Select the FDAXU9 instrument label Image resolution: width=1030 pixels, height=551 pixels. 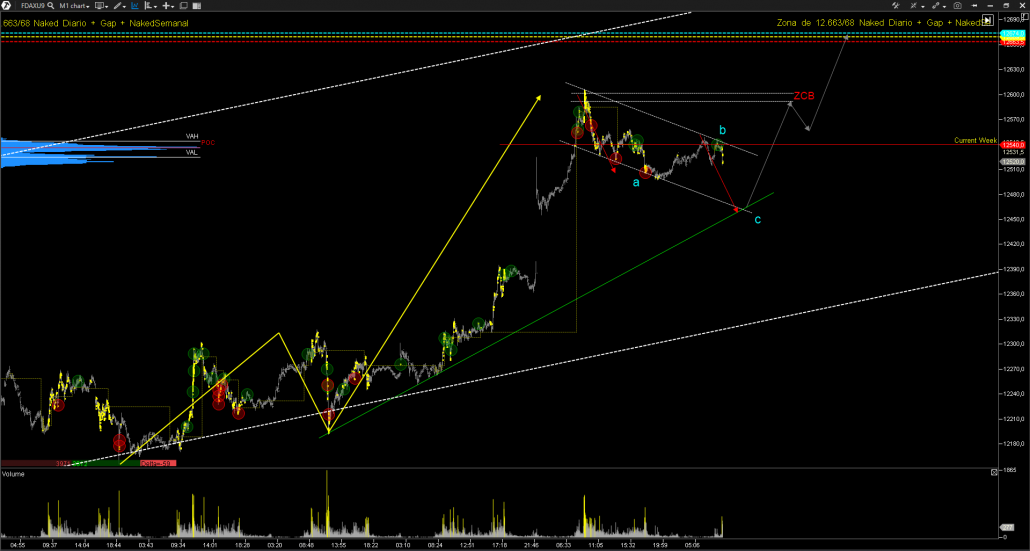click(33, 5)
